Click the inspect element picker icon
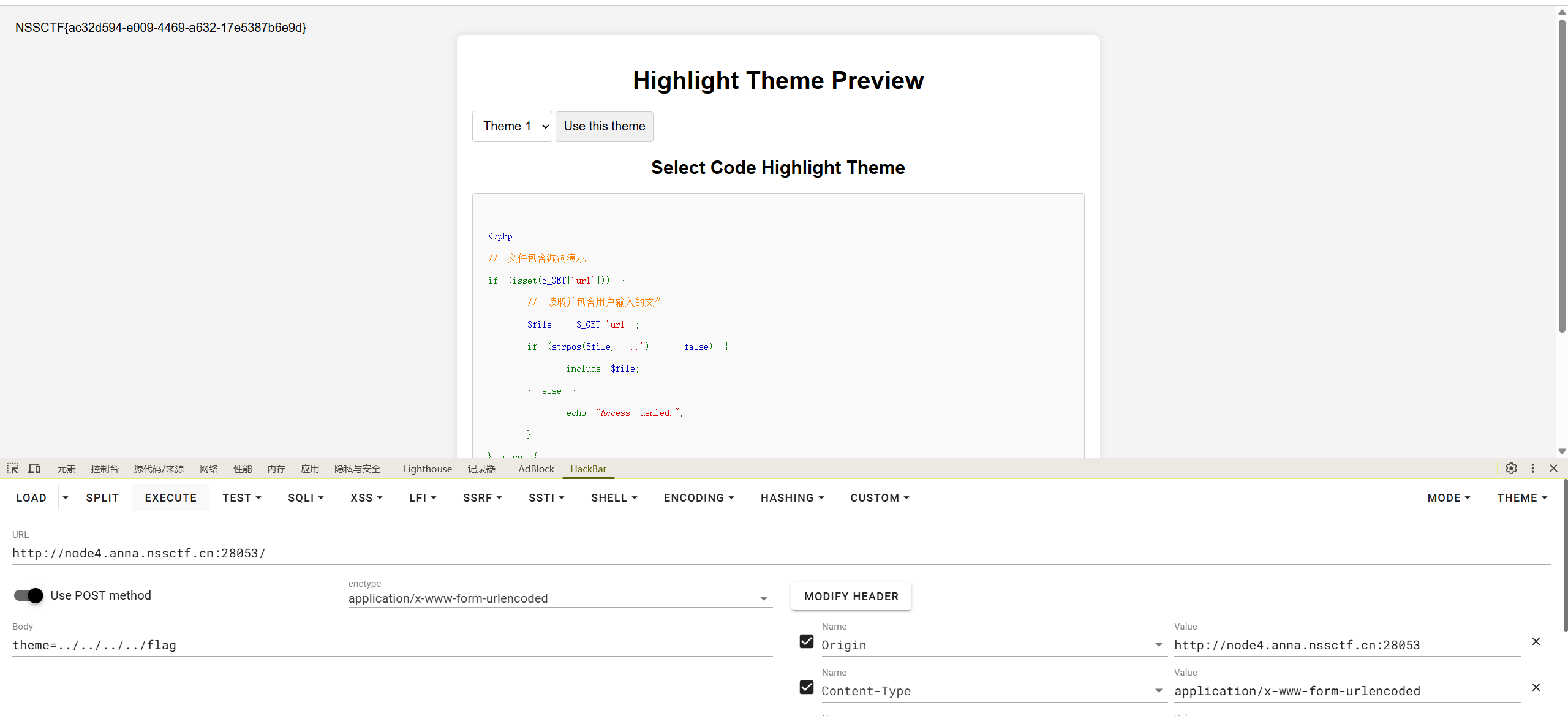Screen dimensions: 1568x716 [x=12, y=469]
